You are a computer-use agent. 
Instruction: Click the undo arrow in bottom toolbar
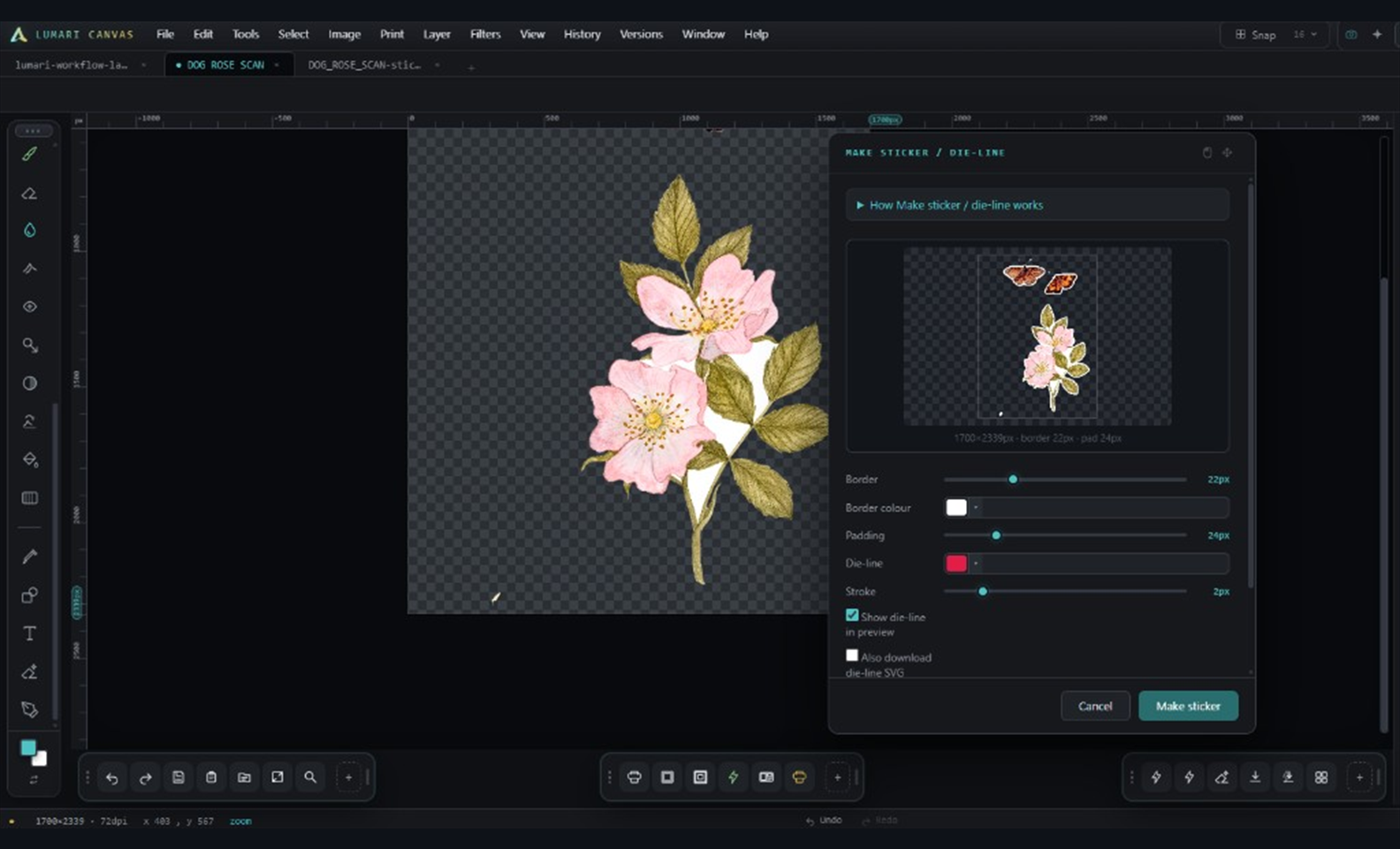click(x=112, y=777)
